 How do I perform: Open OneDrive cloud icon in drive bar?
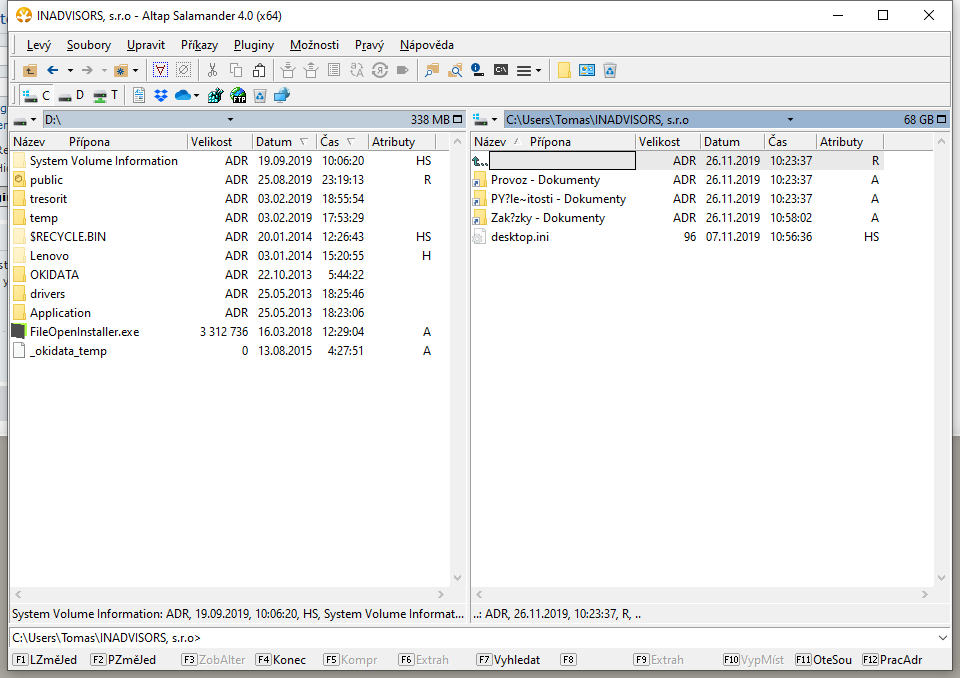(183, 96)
